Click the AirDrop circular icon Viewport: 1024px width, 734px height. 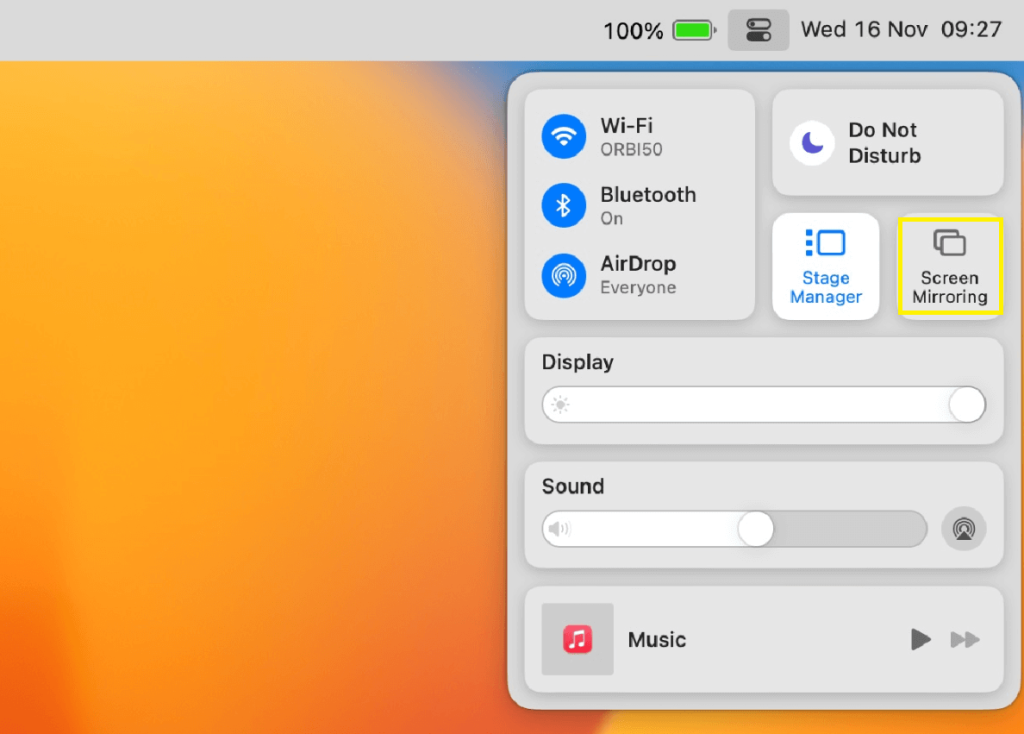pos(564,275)
